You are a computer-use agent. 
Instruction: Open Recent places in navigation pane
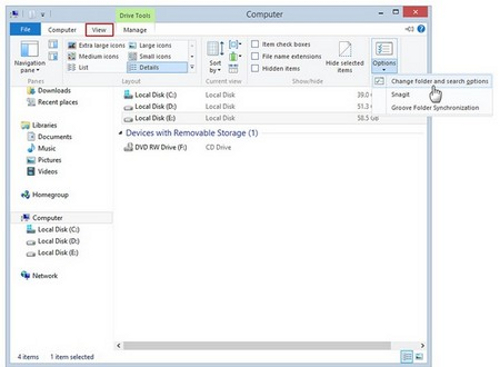tap(52, 102)
